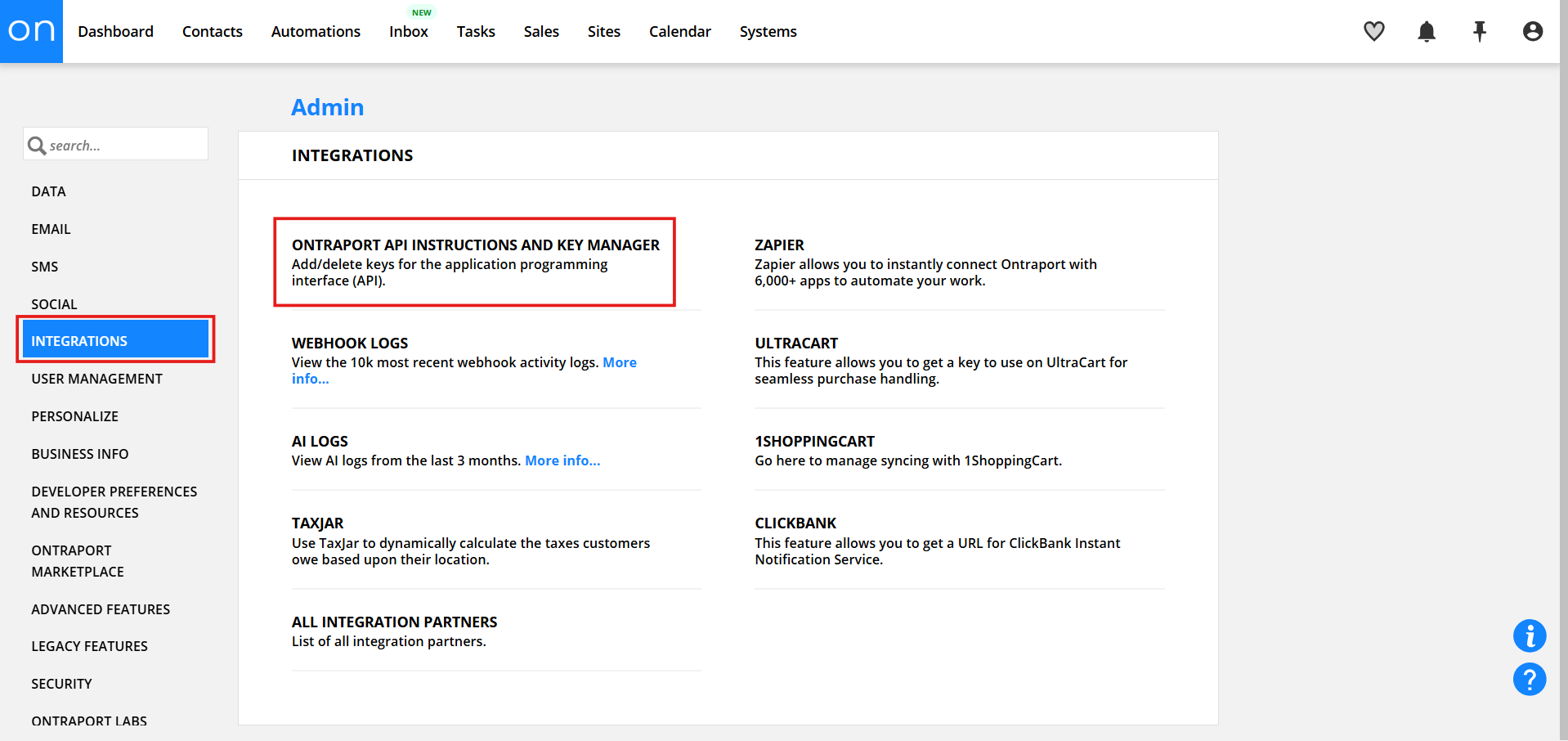Open Sales in top navigation
Screen dimensions: 1568x741
pos(541,31)
